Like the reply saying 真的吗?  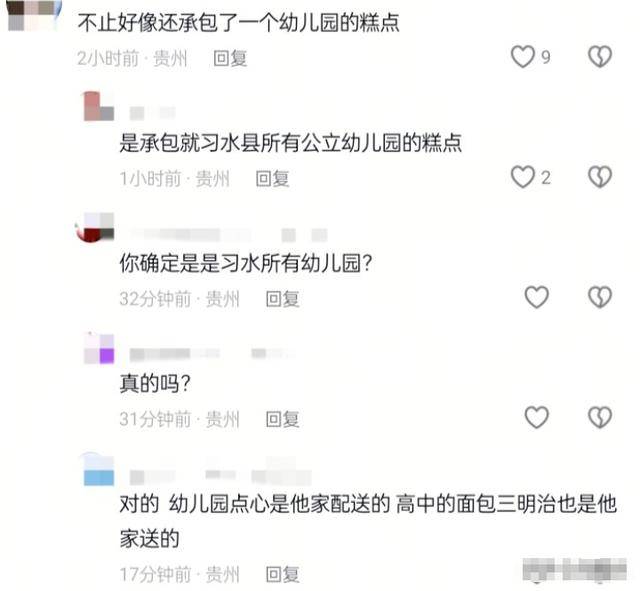[536, 417]
